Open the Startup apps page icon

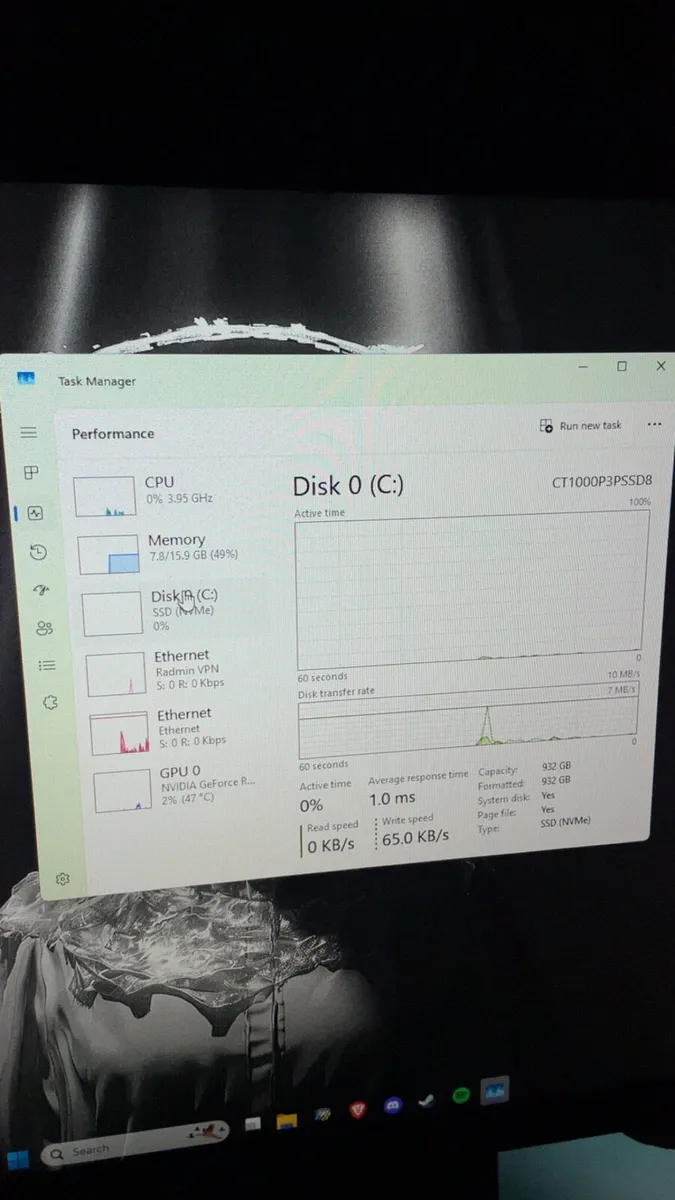[x=41, y=590]
